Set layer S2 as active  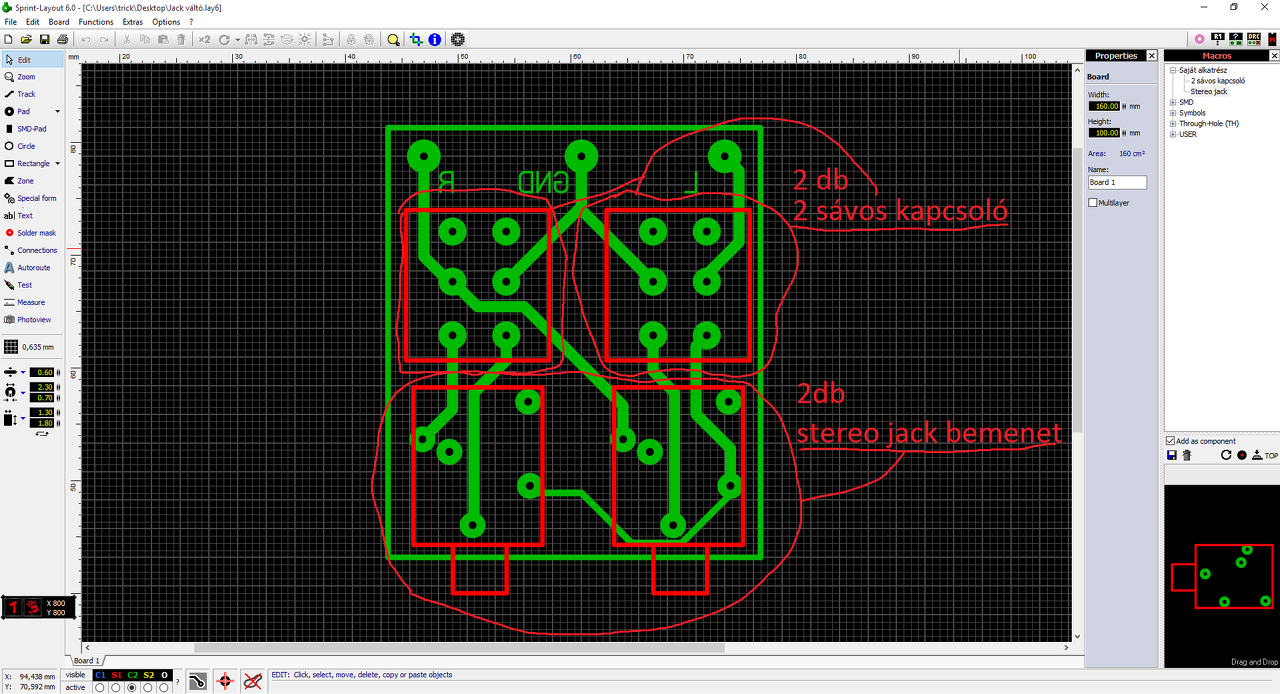click(148, 688)
